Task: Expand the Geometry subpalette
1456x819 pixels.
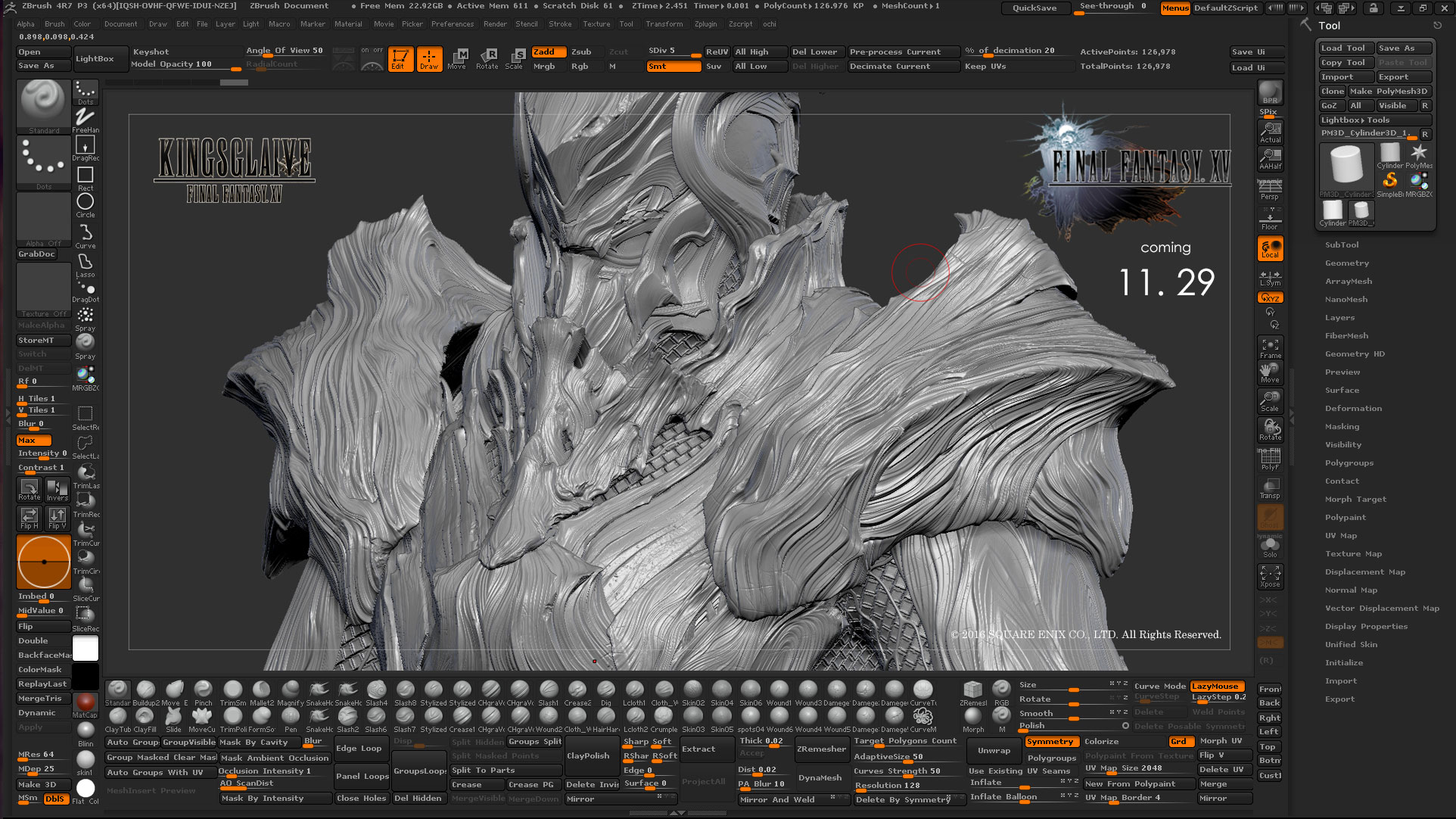Action: [x=1347, y=263]
